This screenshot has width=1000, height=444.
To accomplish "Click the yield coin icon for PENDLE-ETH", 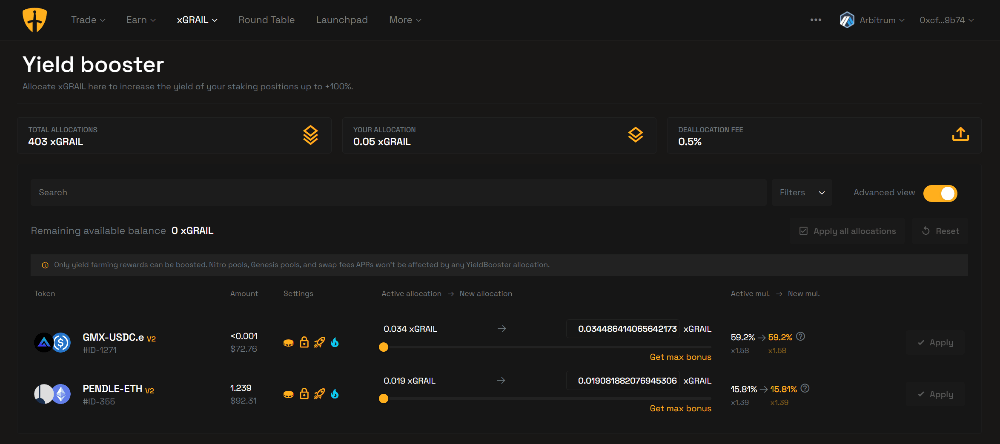I will 288,394.
